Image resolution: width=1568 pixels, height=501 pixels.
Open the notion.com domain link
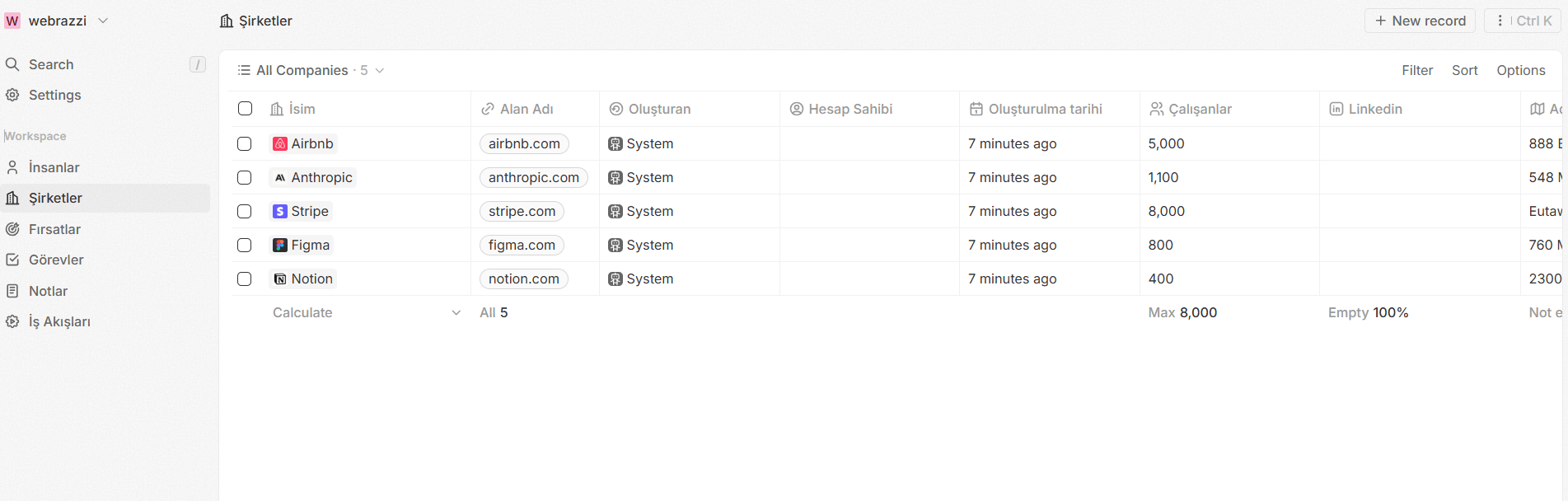click(x=524, y=279)
